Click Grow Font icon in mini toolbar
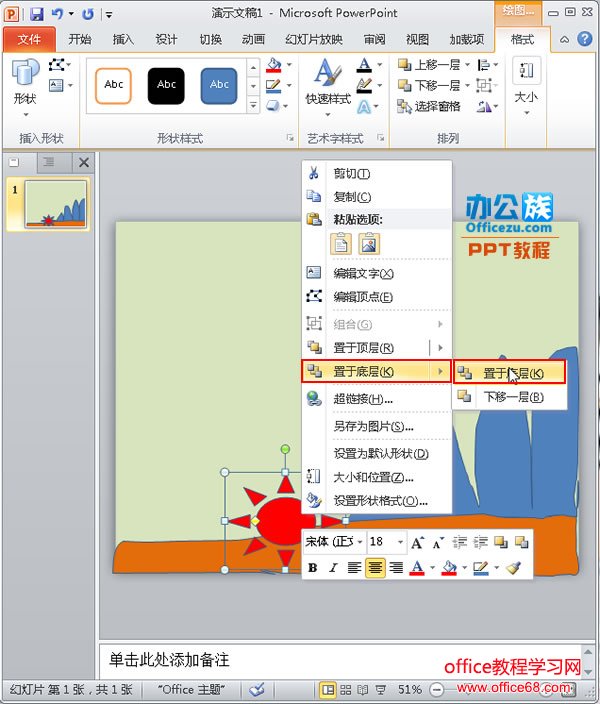Screen dimensions: 600x704 [417, 543]
